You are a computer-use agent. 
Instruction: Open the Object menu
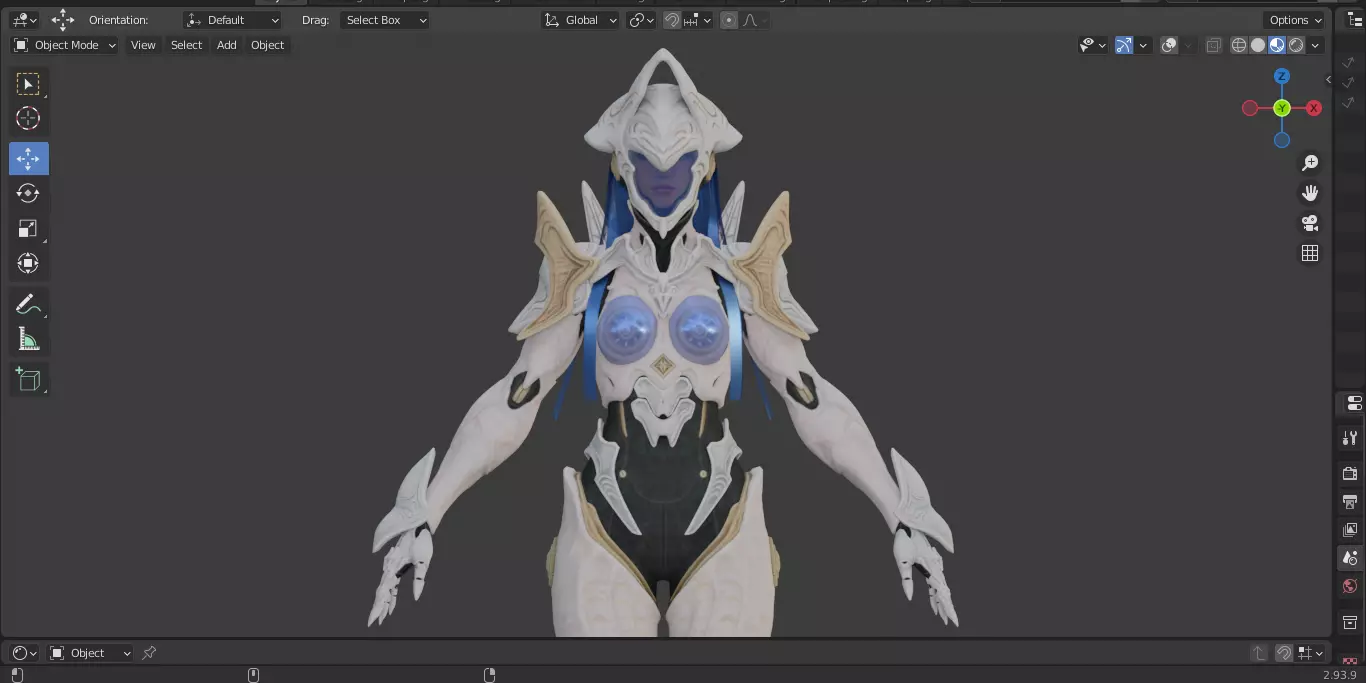click(267, 45)
